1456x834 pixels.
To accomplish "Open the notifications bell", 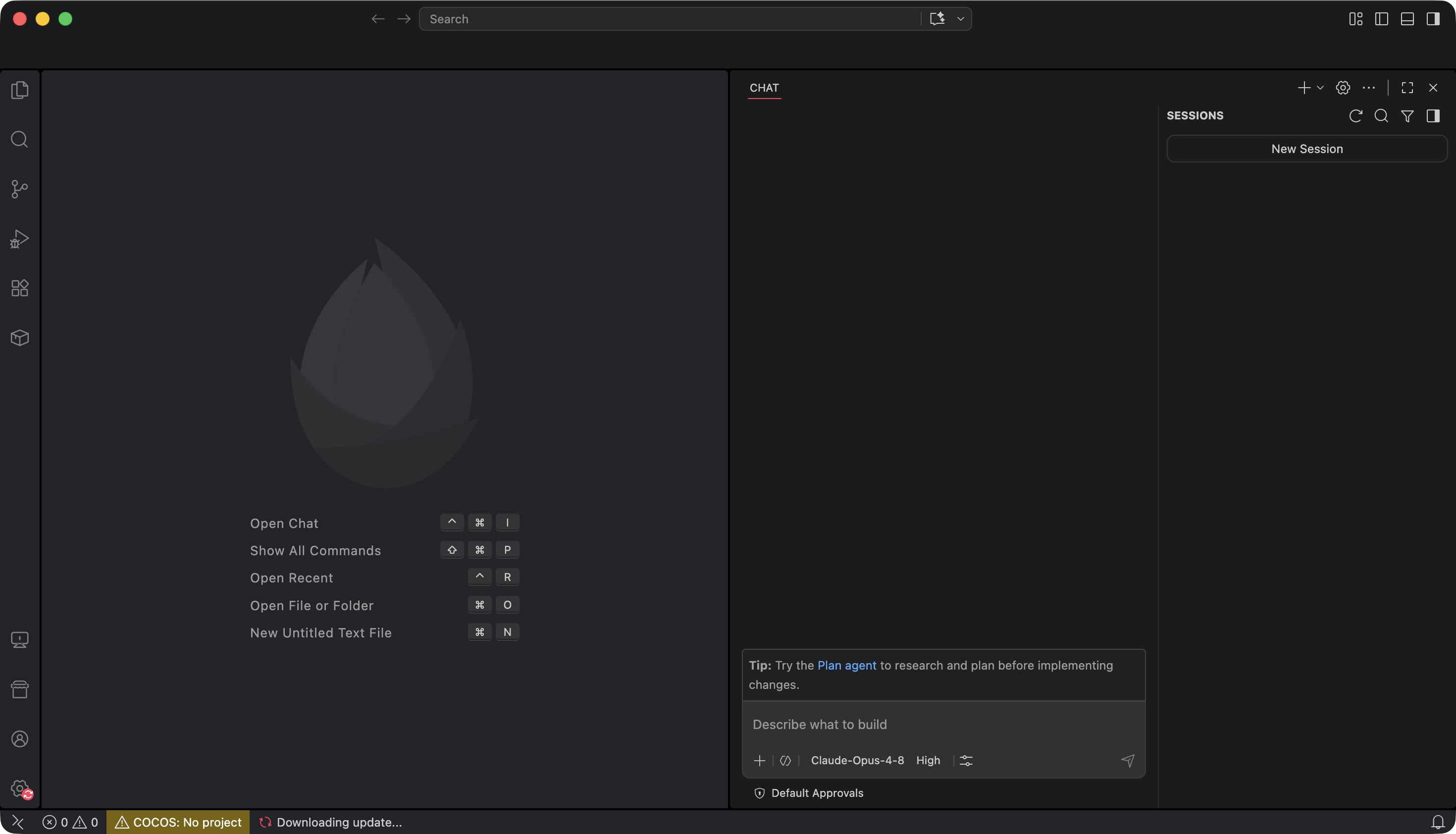I will pyautogui.click(x=1438, y=822).
